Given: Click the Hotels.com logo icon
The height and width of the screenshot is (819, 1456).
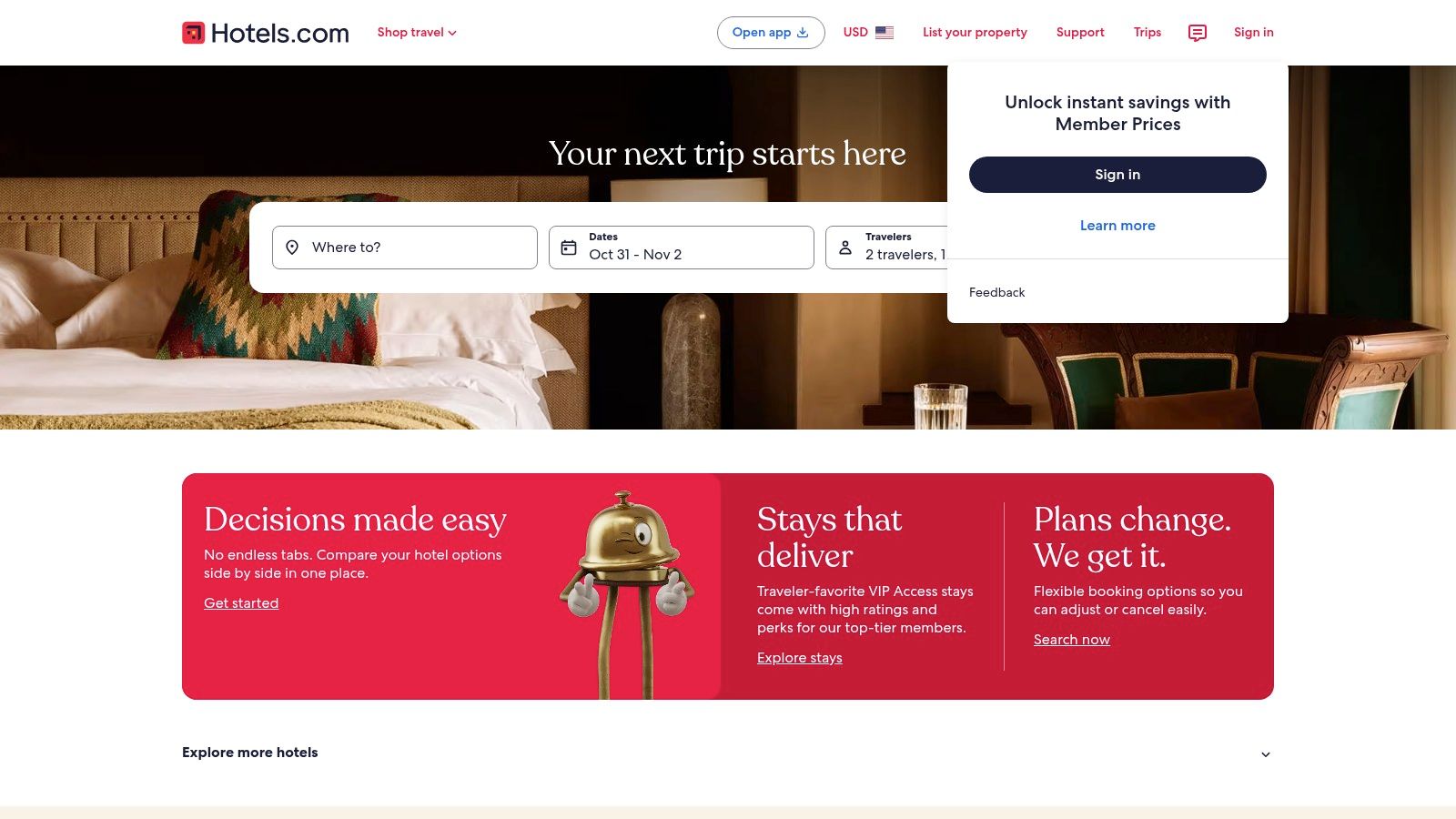Looking at the screenshot, I should point(193,33).
